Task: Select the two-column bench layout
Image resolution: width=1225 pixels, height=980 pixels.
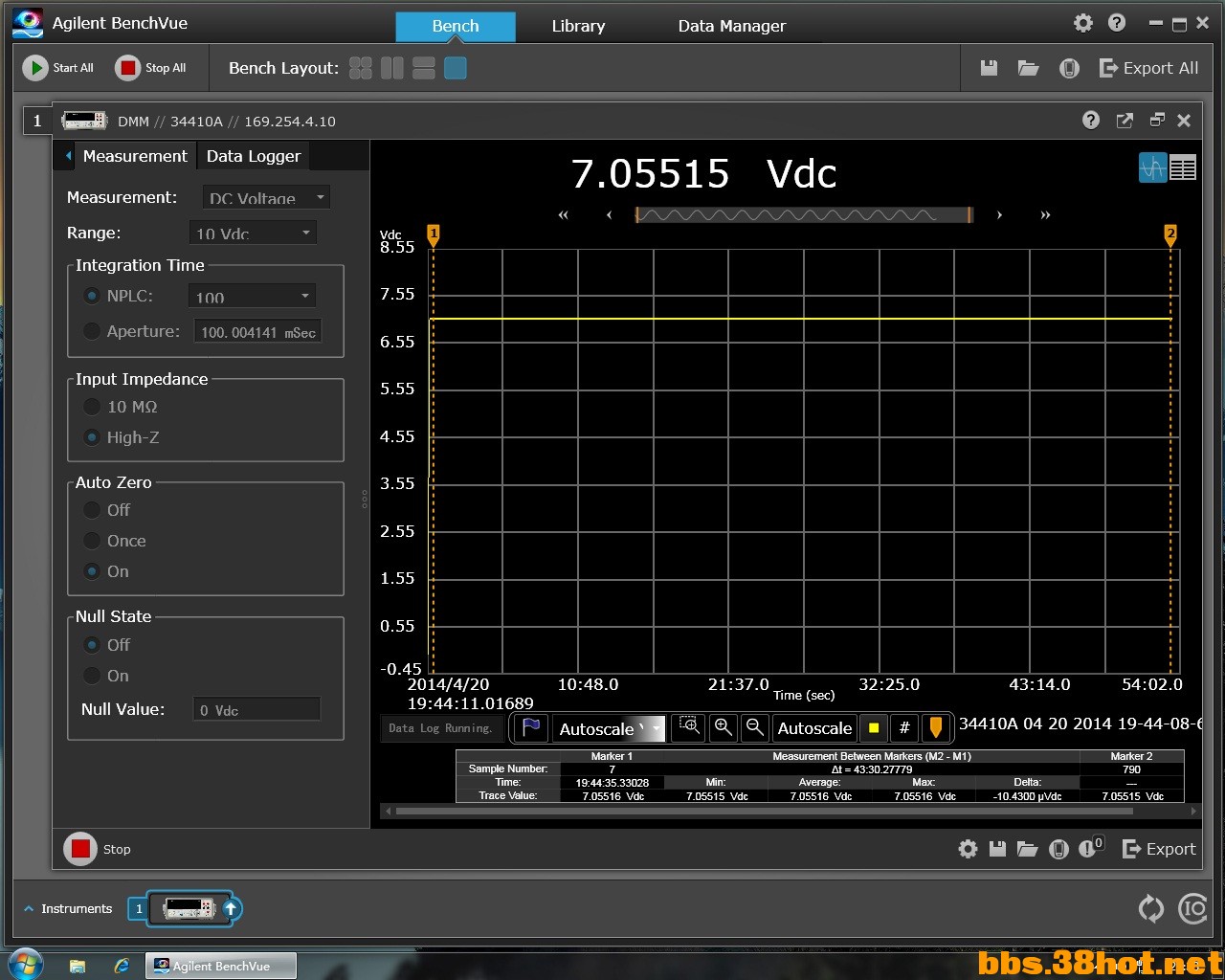Action: click(392, 68)
